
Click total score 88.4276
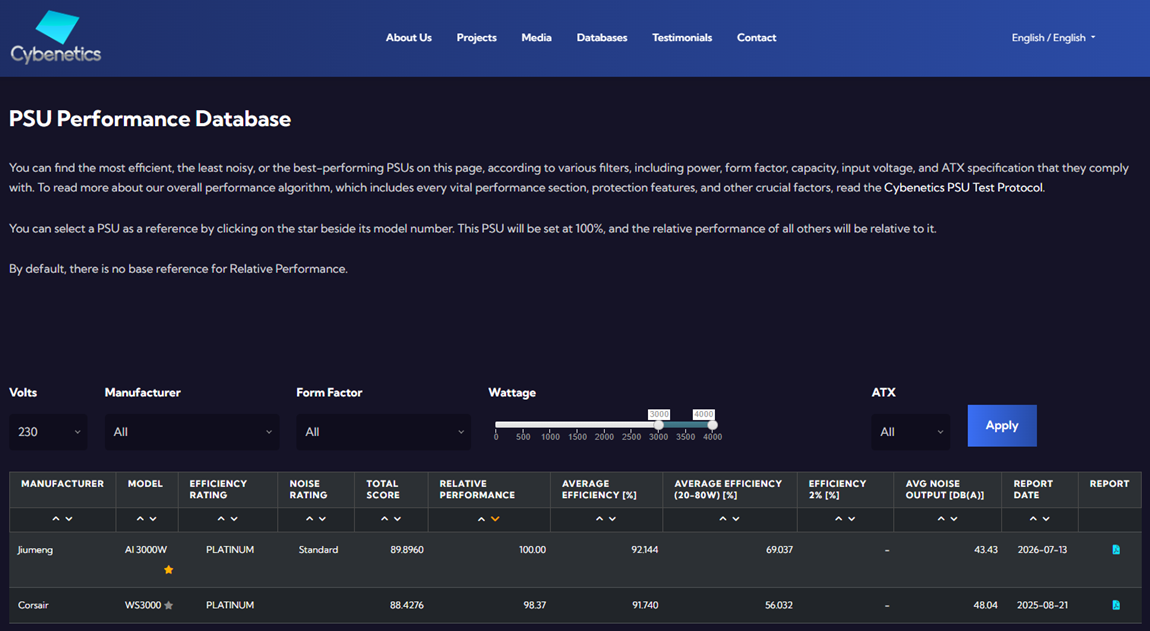pyautogui.click(x=407, y=605)
